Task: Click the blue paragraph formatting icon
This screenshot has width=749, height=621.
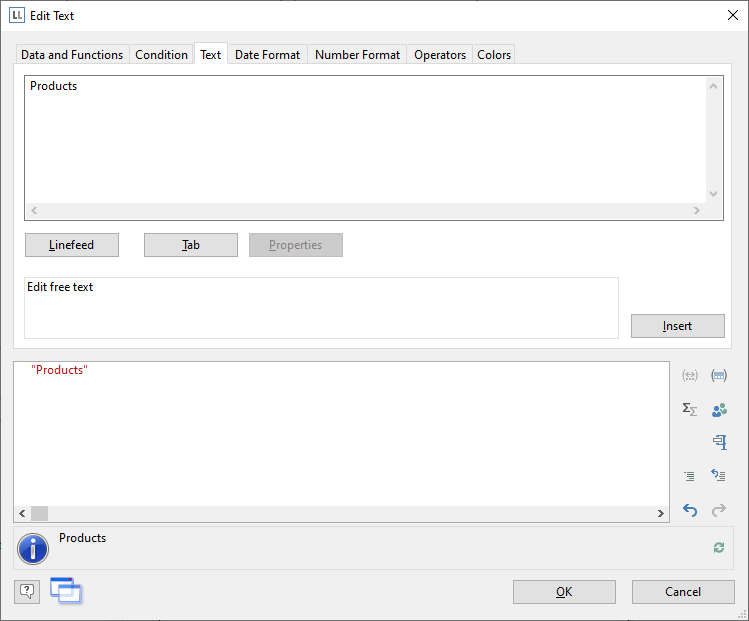Action: click(x=719, y=442)
